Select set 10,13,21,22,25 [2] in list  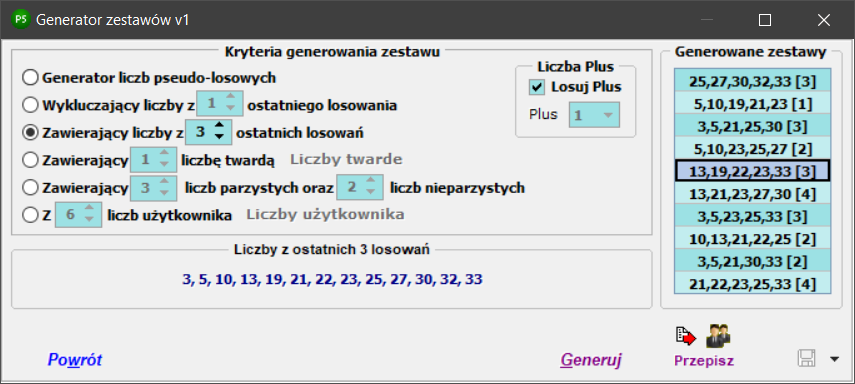(752, 238)
